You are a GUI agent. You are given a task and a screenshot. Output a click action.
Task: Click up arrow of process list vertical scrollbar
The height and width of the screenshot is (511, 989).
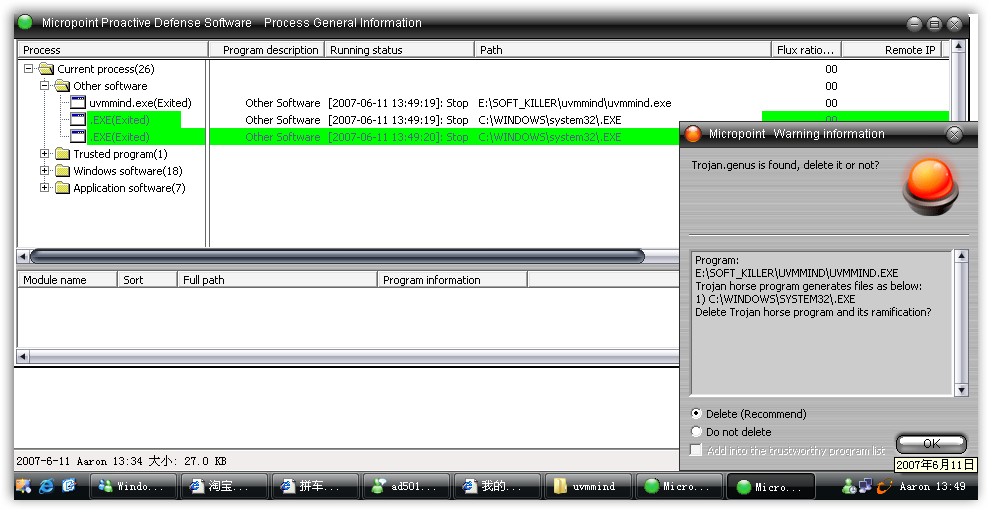coord(958,47)
